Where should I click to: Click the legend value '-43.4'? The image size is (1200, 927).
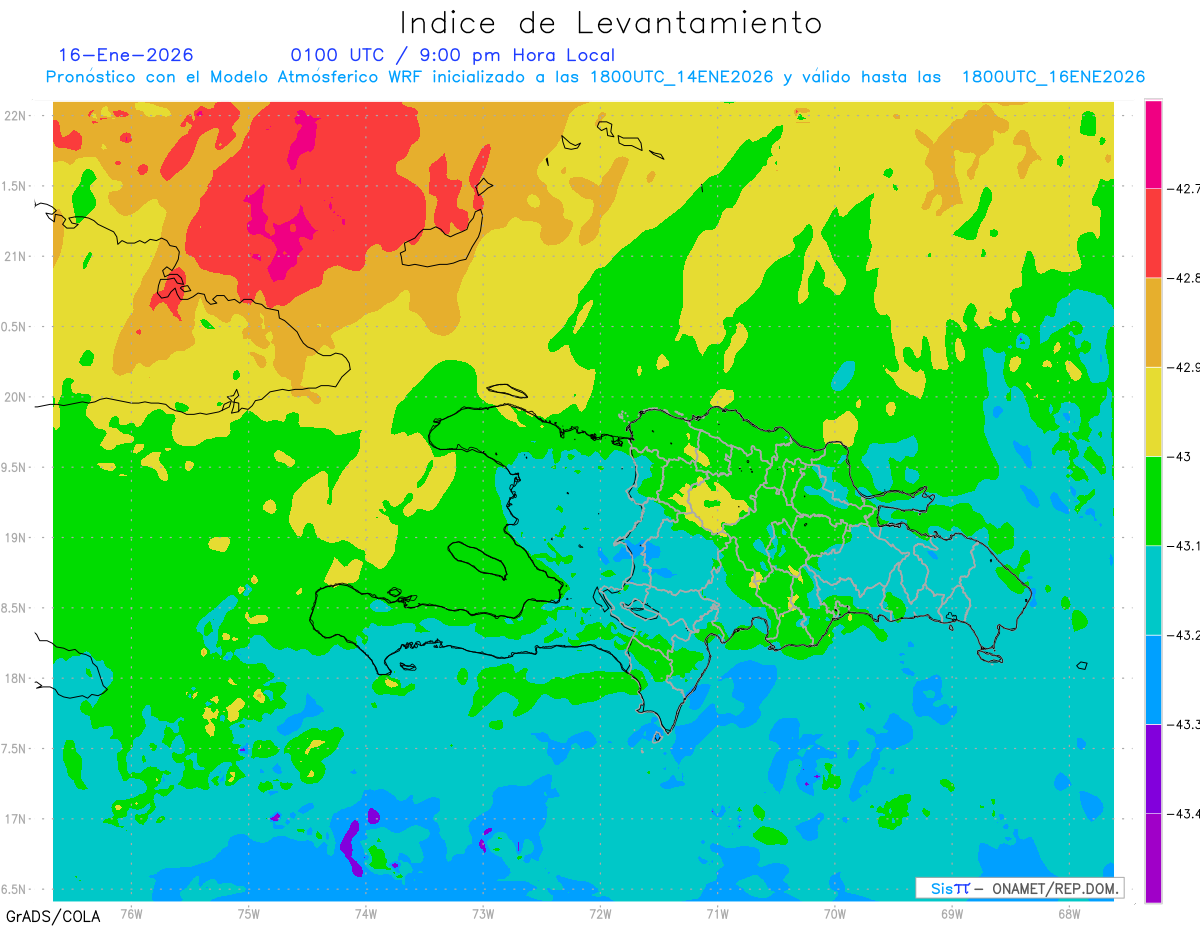[1183, 814]
